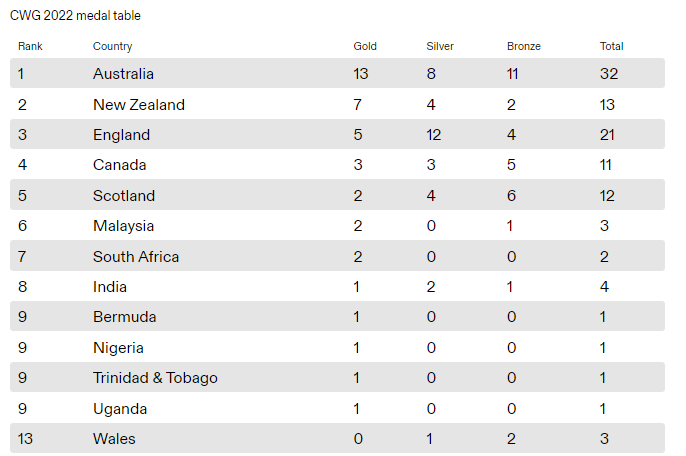This screenshot has width=686, height=456.
Task: Click Malaysia in the table
Action: (123, 226)
